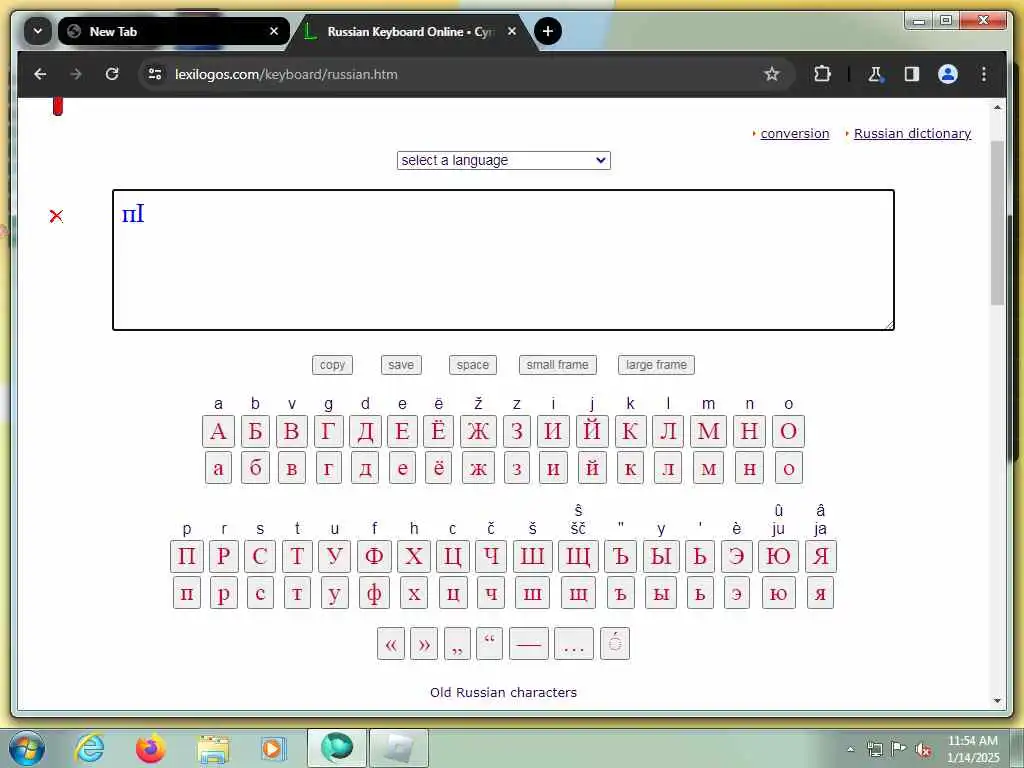Click the scrollbar down arrow

(x=997, y=701)
